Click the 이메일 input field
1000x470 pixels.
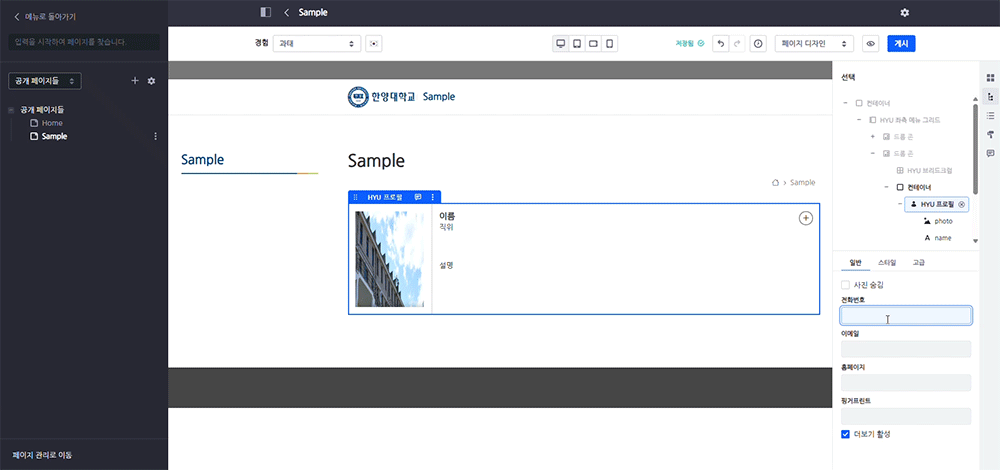[x=906, y=349]
